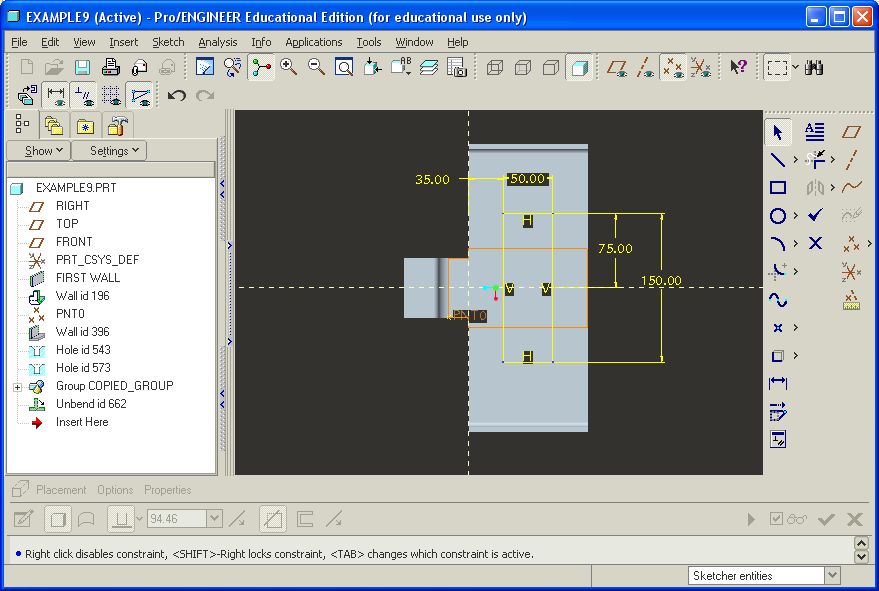This screenshot has width=879, height=591.
Task: Select the Line sketch tool
Action: tap(778, 159)
